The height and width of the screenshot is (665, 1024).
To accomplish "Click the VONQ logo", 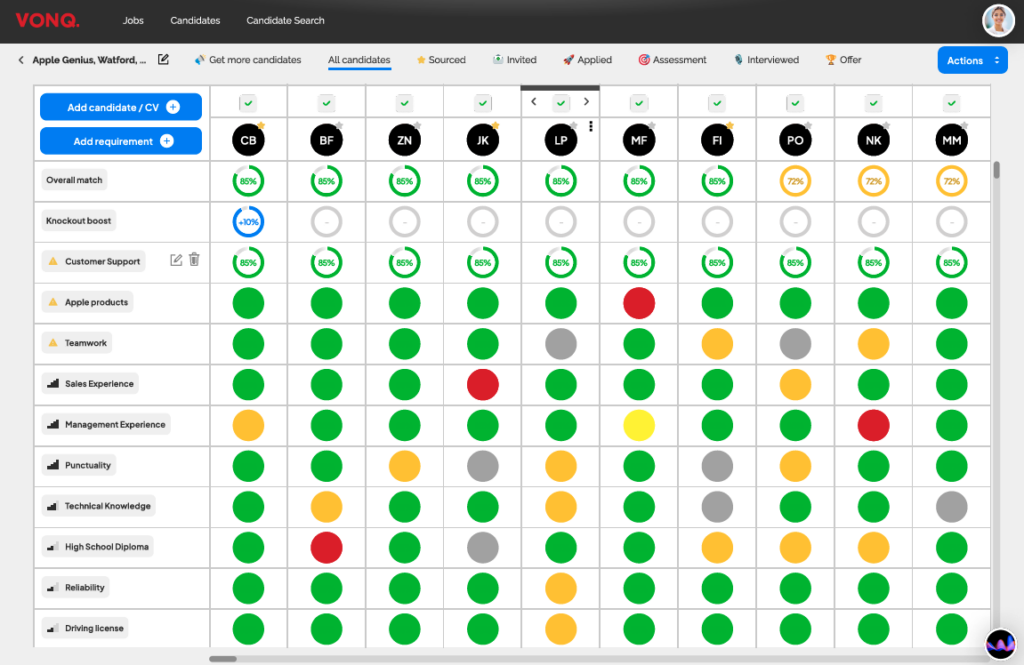I will click(47, 20).
